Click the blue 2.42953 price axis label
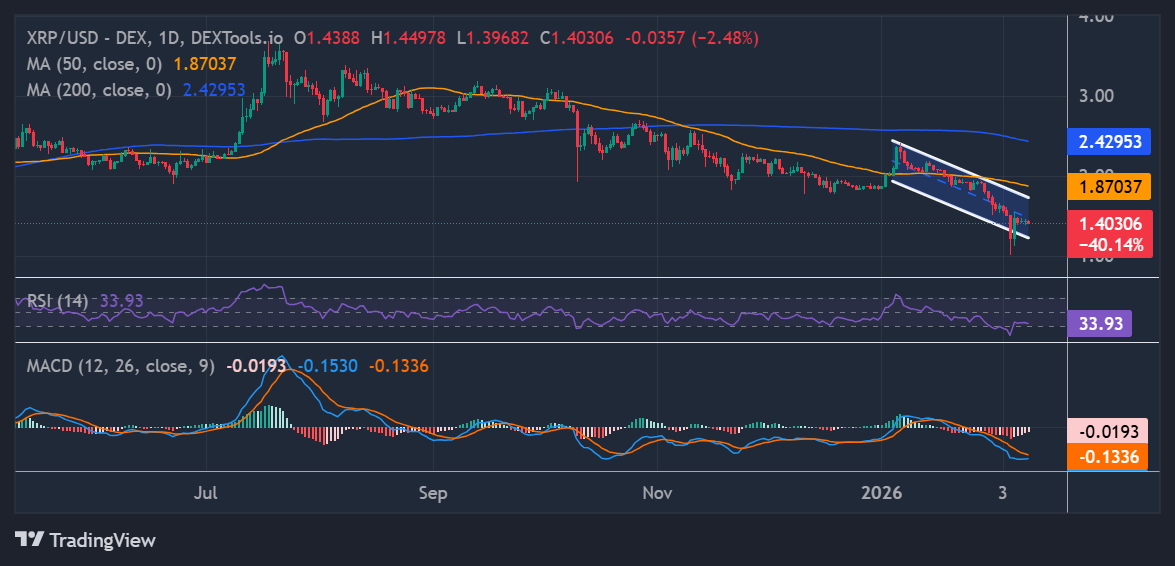Image resolution: width=1175 pixels, height=566 pixels. (1109, 142)
